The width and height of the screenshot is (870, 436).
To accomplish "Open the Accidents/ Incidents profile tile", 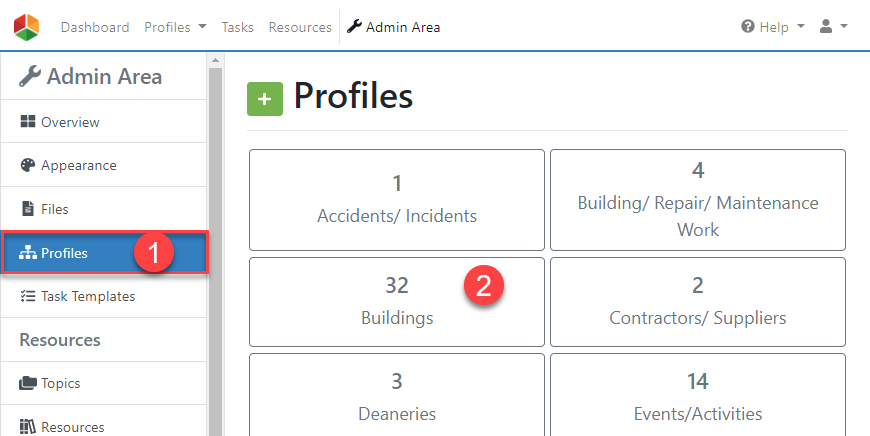I will (397, 200).
